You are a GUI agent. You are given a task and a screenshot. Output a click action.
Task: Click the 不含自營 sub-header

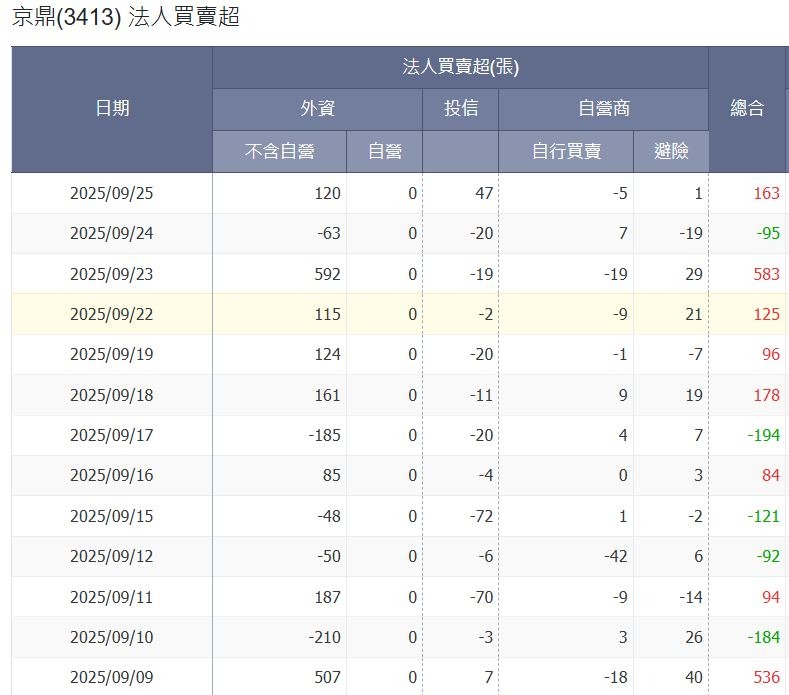click(279, 151)
